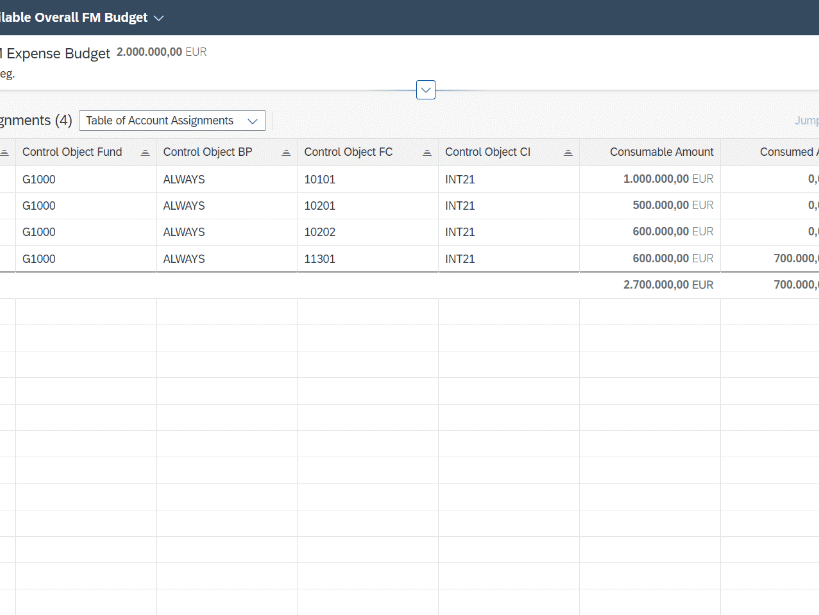
Task: Open the Available Overall FM Budget title dropdown
Action: [x=159, y=18]
